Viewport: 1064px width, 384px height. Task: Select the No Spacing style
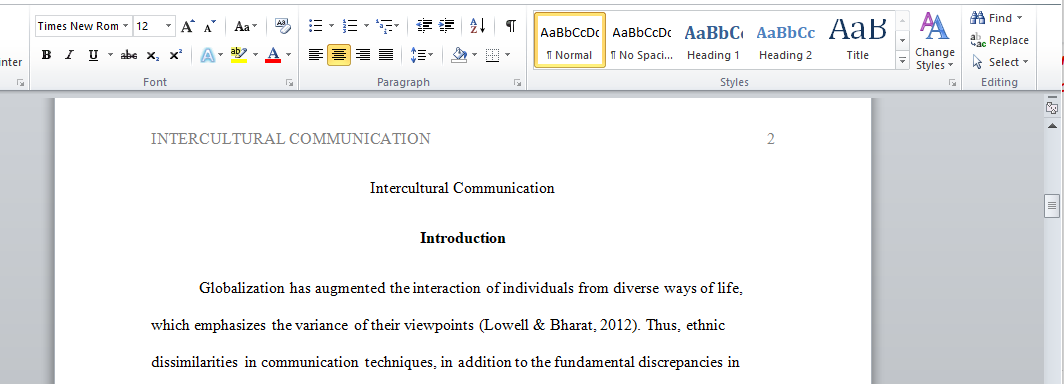tap(641, 41)
